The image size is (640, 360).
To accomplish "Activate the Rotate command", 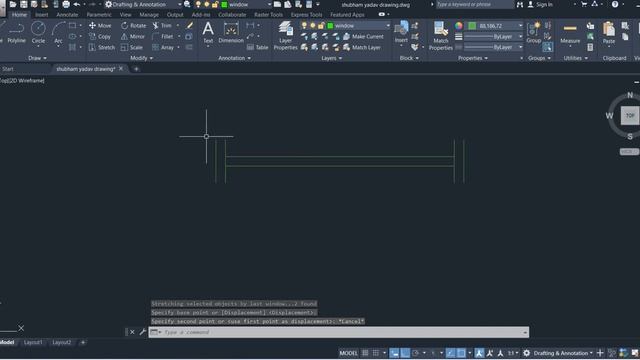I will [x=133, y=25].
